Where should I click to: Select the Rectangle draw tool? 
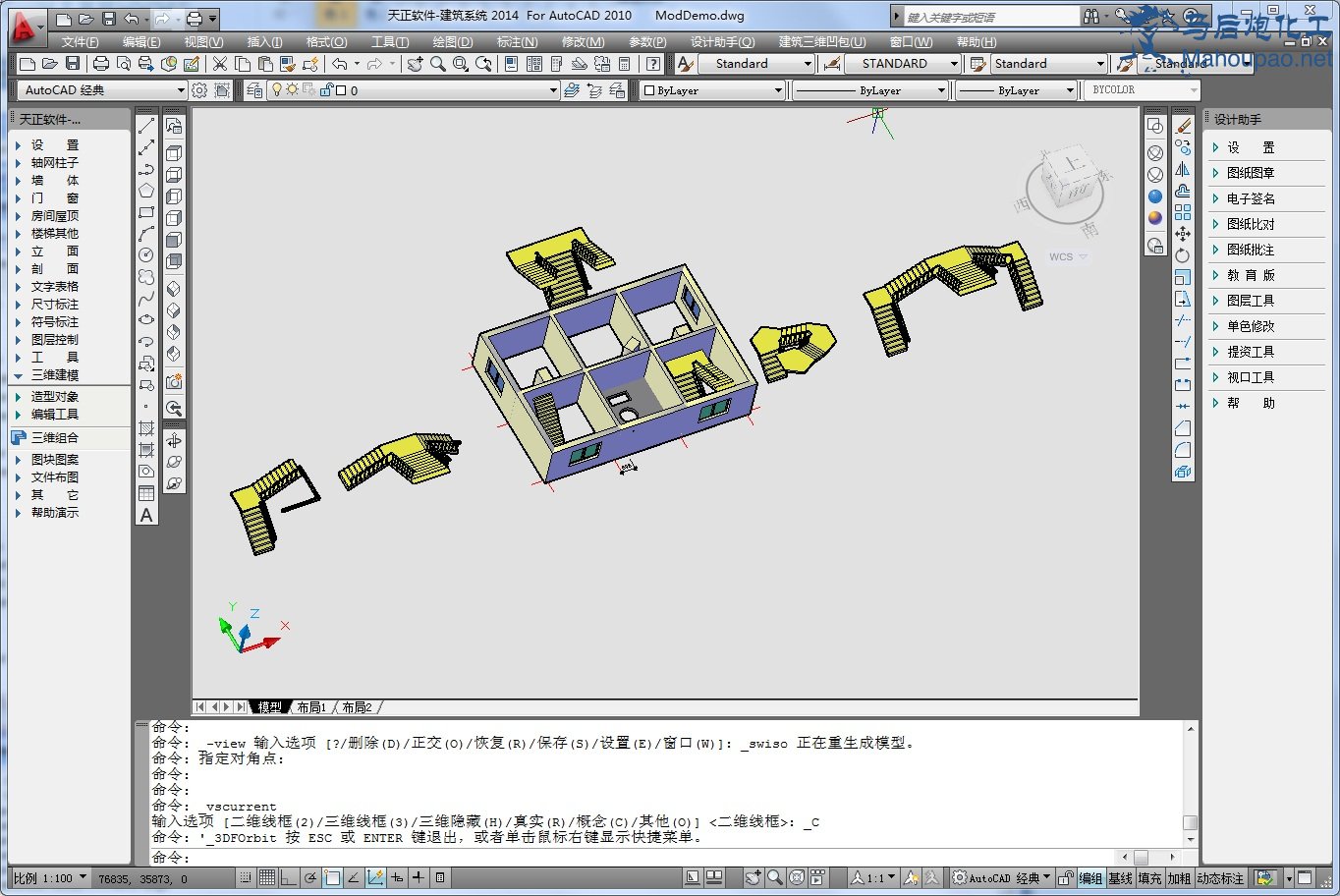[x=146, y=212]
